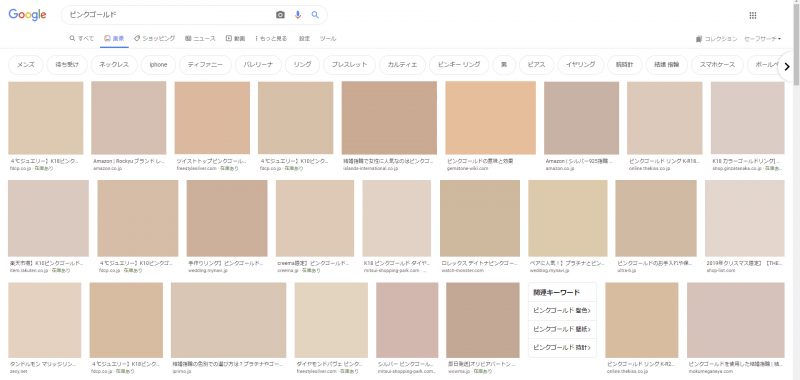
Task: Select the 画像 tab
Action: coord(114,38)
